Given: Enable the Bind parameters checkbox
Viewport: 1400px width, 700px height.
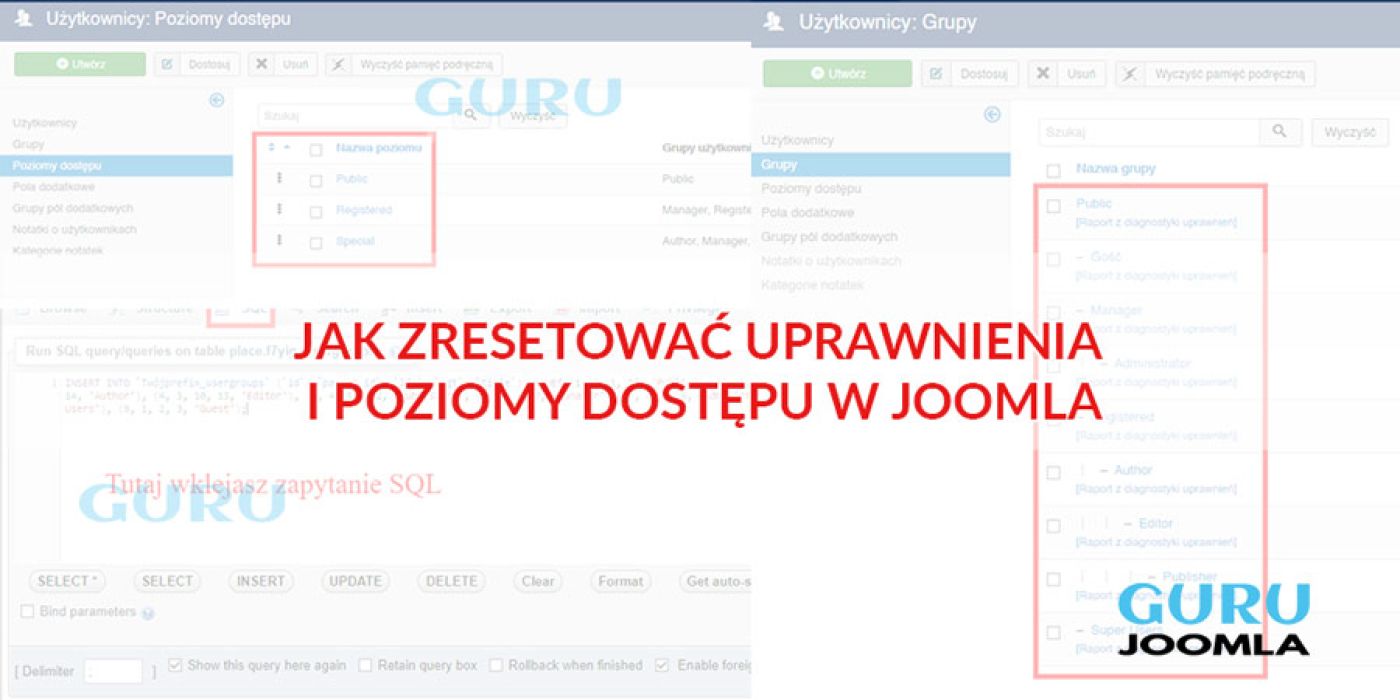Looking at the screenshot, I should pyautogui.click(x=27, y=612).
